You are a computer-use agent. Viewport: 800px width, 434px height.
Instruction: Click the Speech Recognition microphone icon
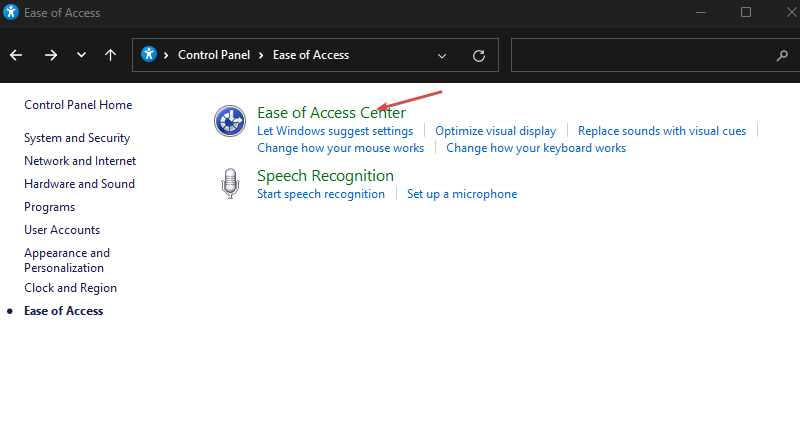coord(230,184)
